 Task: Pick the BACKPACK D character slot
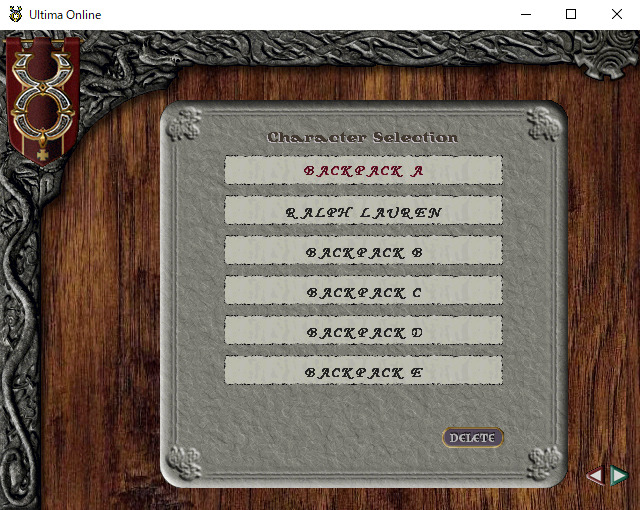click(x=363, y=330)
